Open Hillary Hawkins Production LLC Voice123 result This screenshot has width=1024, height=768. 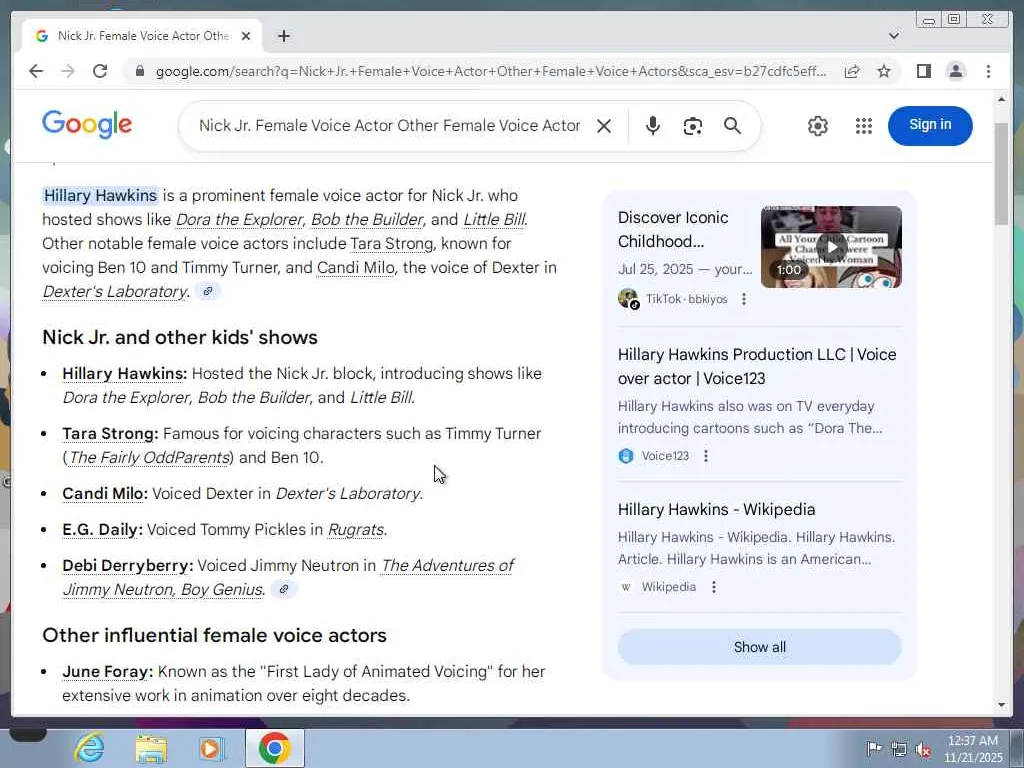click(757, 366)
